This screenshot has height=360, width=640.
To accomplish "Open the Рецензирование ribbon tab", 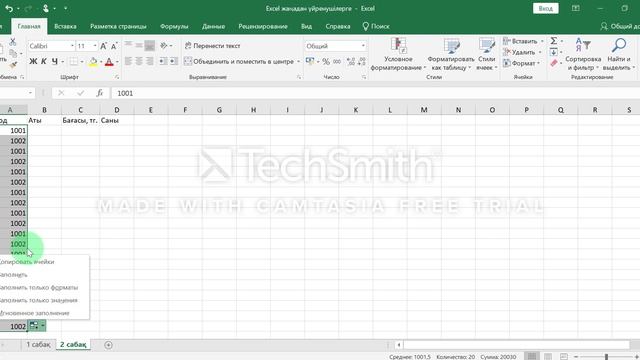I will pyautogui.click(x=263, y=26).
